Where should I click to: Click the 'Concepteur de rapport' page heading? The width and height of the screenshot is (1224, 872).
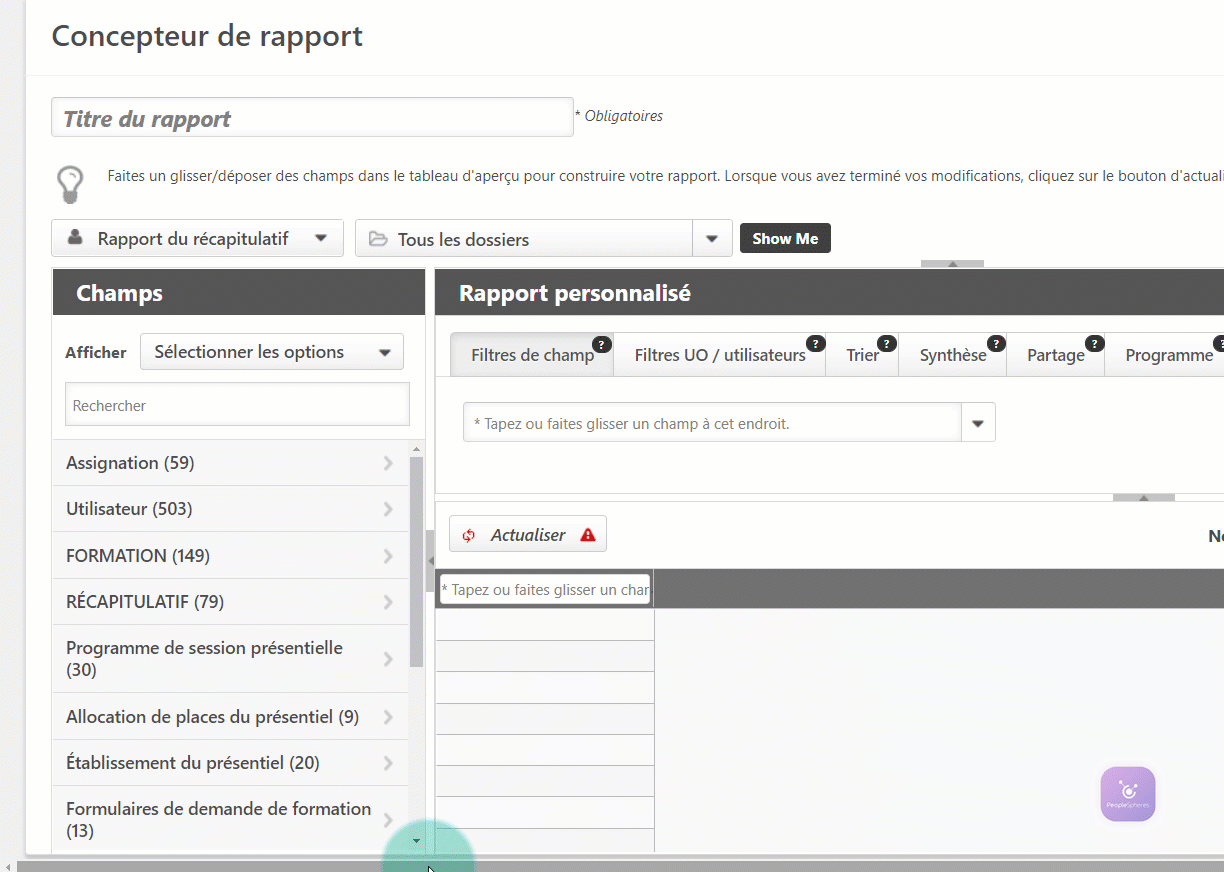pyautogui.click(x=207, y=36)
